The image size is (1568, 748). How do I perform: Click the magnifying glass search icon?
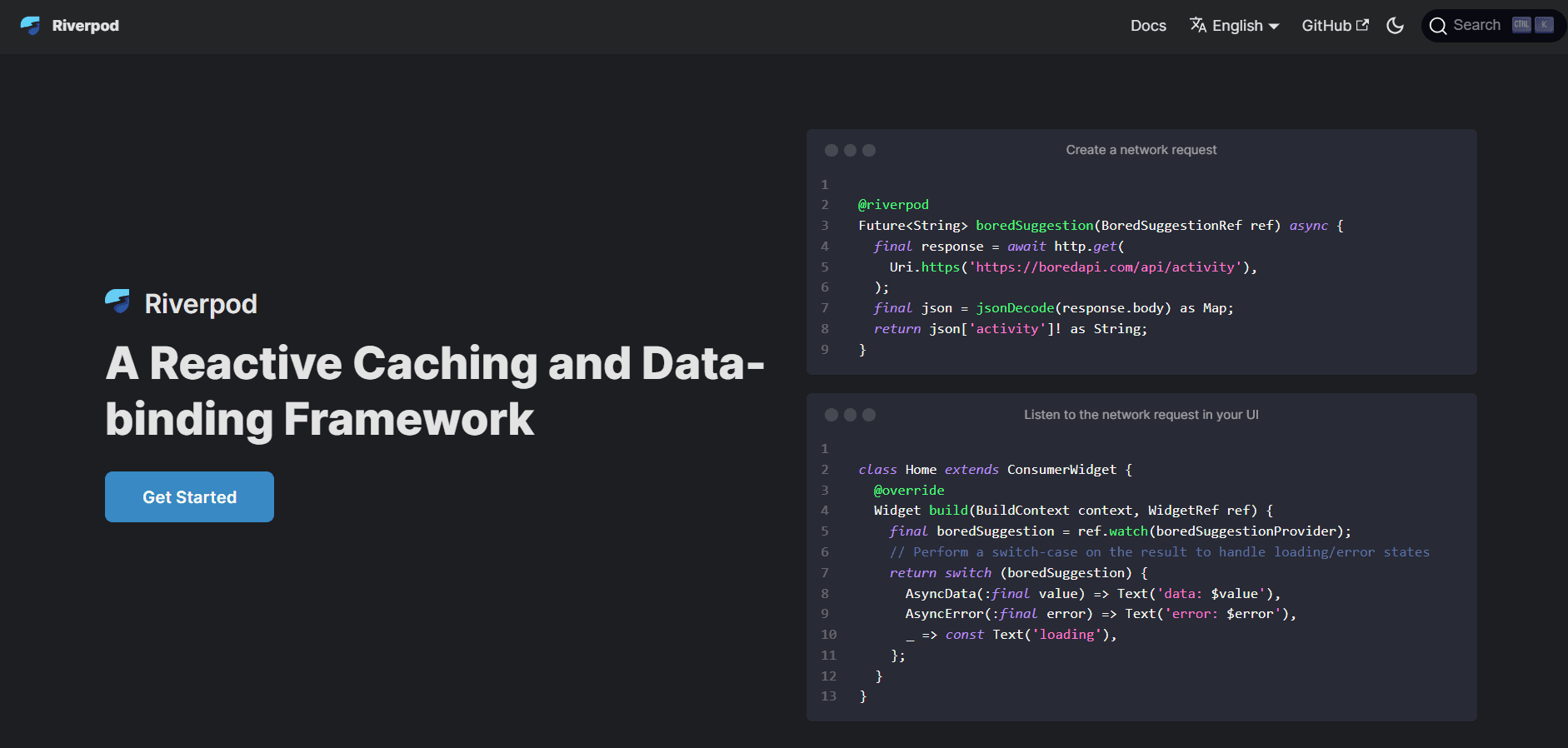pos(1437,26)
